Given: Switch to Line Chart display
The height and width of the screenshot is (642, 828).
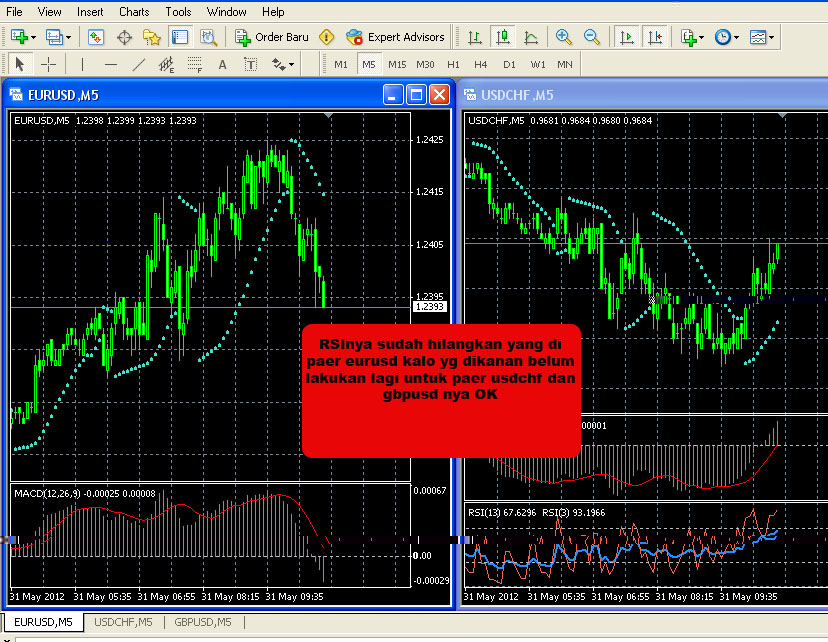Looking at the screenshot, I should coord(531,37).
